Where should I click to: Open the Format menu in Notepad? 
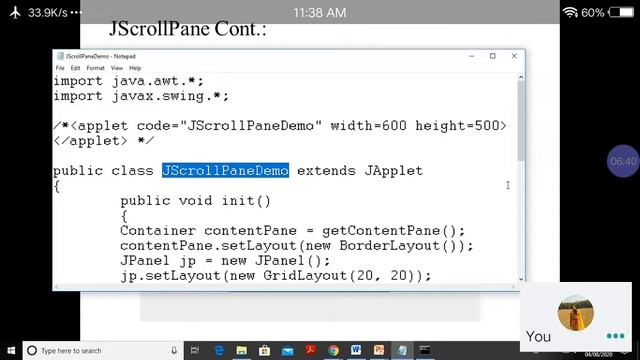[96, 68]
